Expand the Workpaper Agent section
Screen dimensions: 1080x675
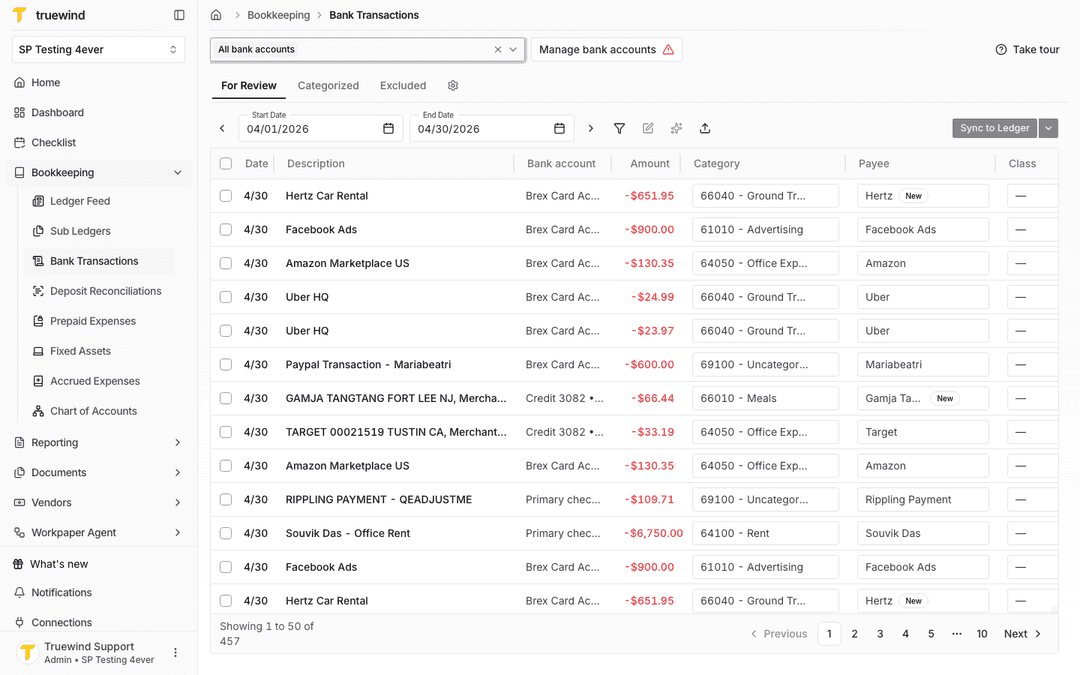[178, 532]
